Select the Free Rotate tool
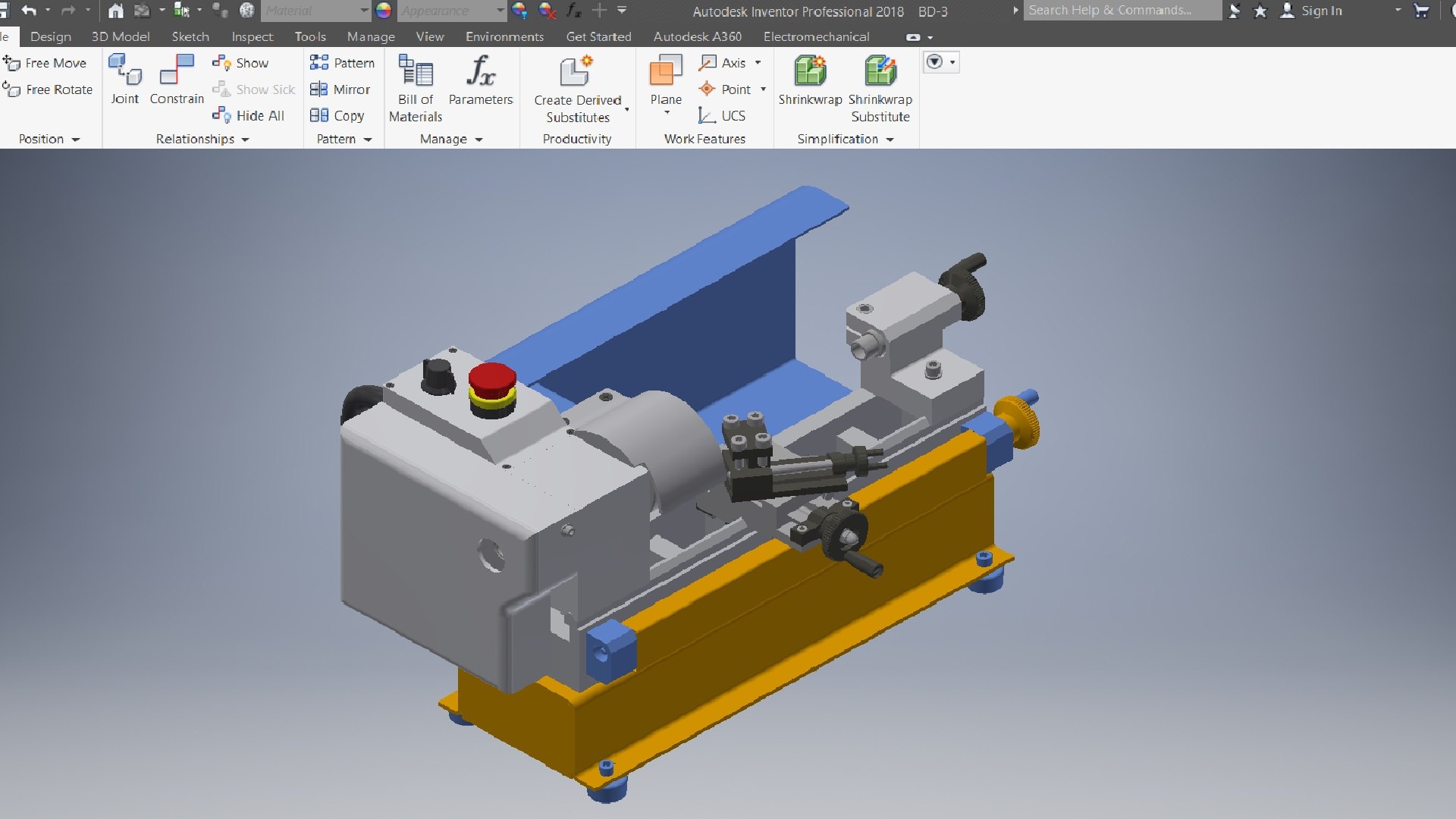1456x819 pixels. pos(48,89)
